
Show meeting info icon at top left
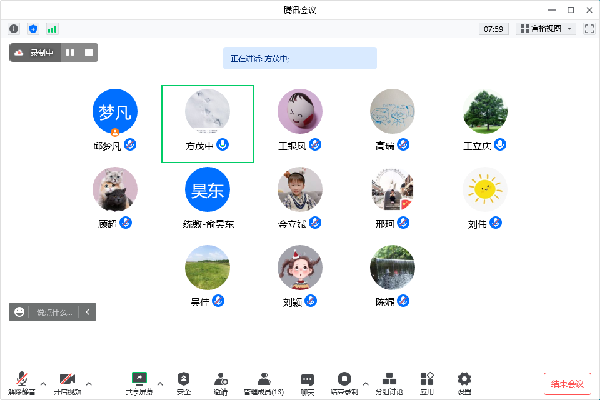coord(14,29)
